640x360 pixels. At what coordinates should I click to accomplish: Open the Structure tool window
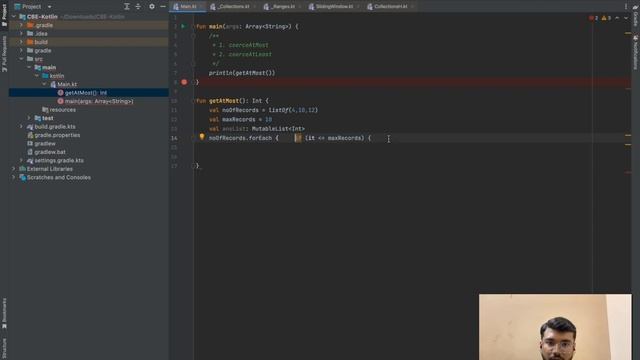pos(4,348)
